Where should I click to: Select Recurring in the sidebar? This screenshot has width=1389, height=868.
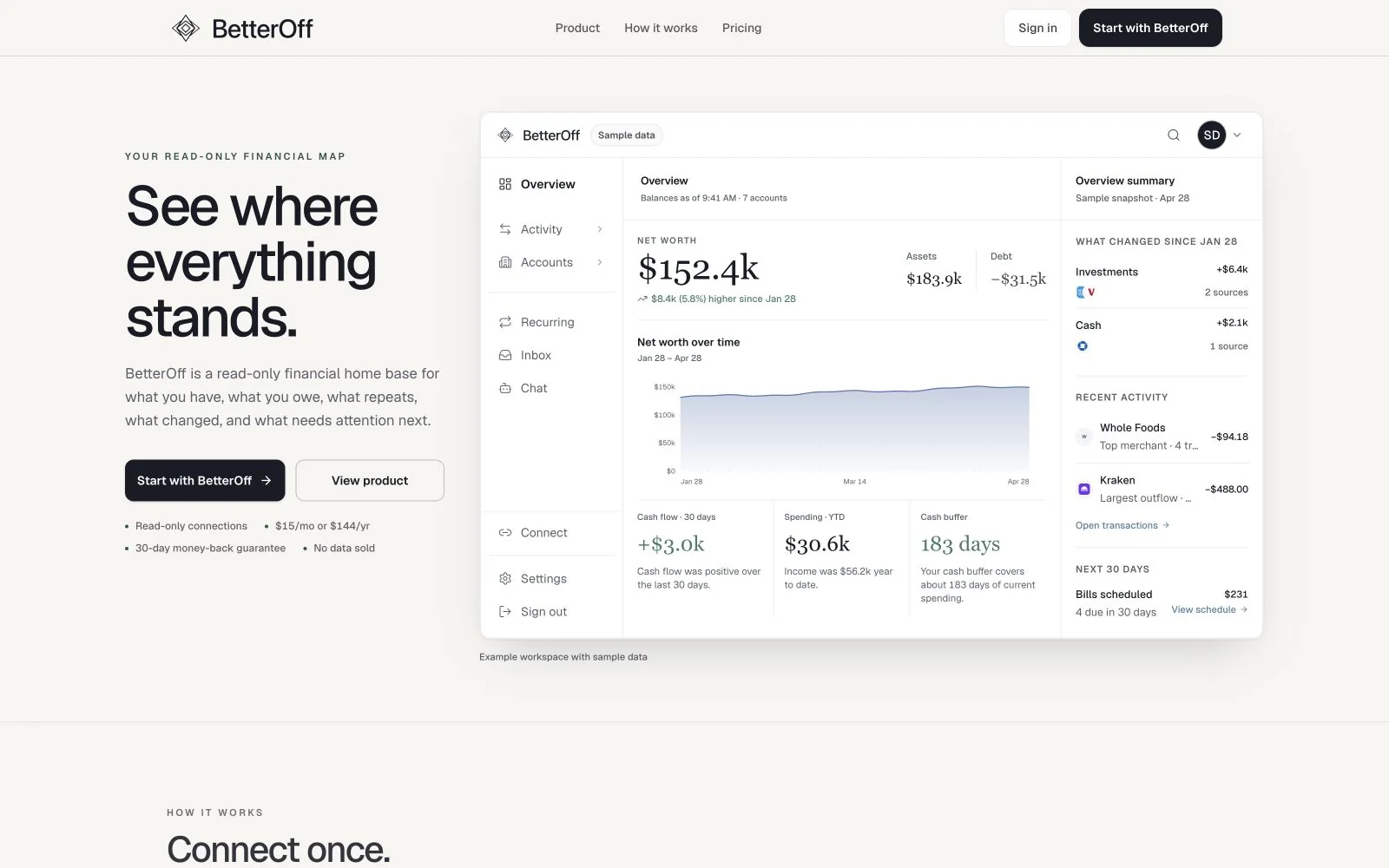coord(548,322)
